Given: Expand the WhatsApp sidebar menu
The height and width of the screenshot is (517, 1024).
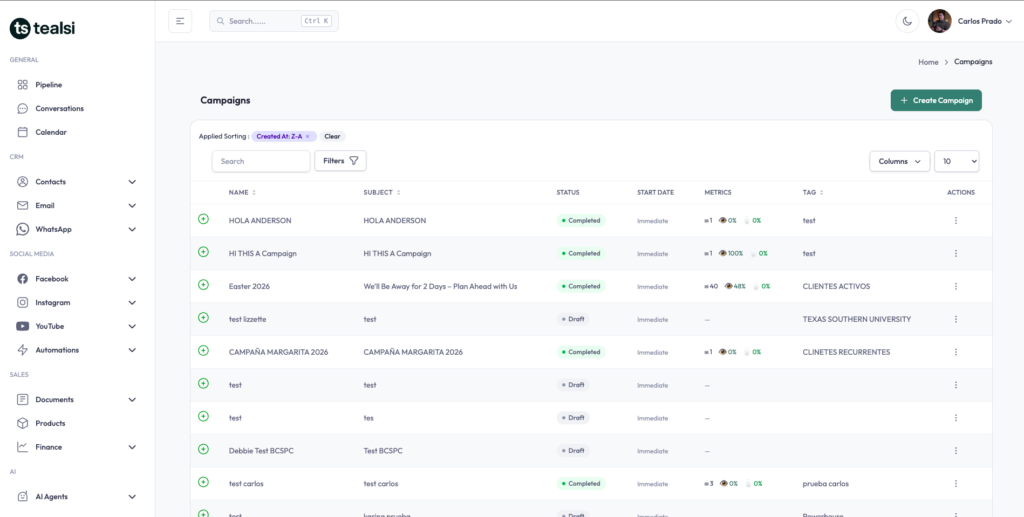Looking at the screenshot, I should coord(132,229).
